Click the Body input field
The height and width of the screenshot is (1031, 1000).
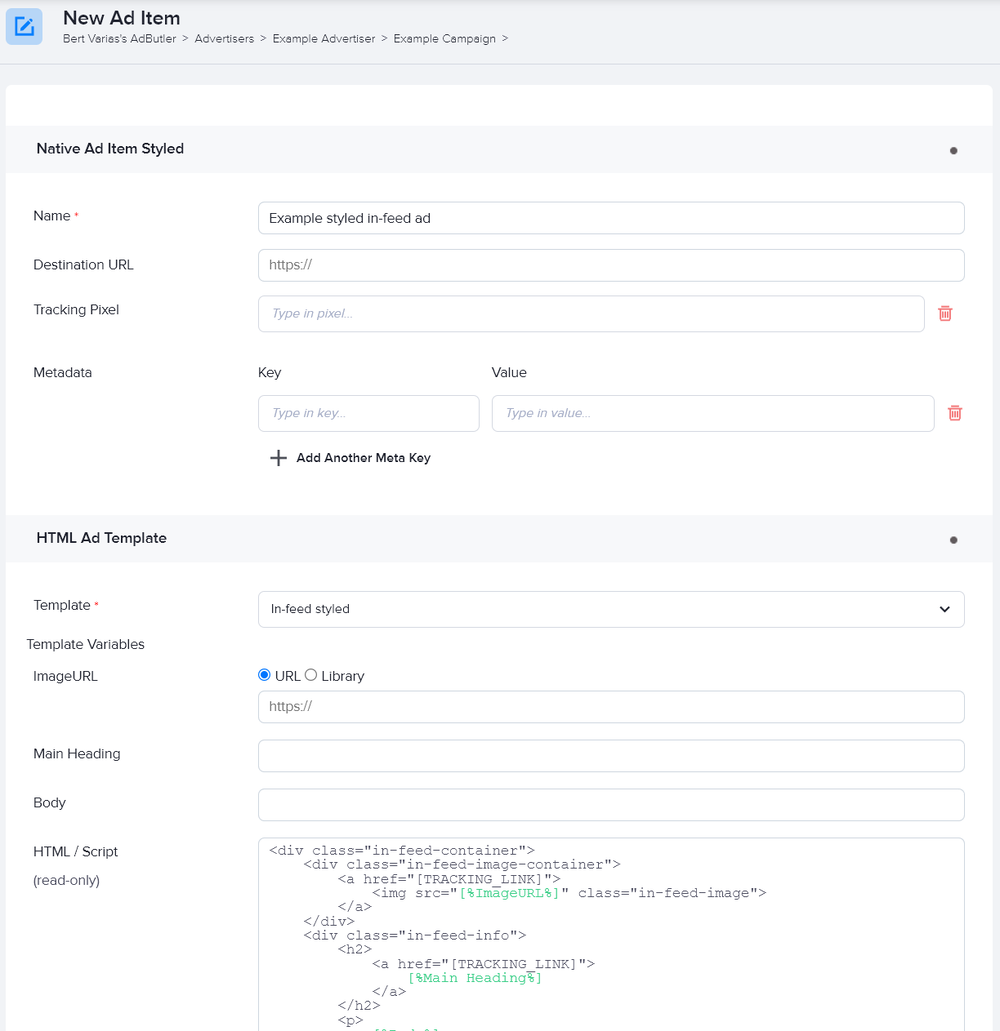[611, 804]
